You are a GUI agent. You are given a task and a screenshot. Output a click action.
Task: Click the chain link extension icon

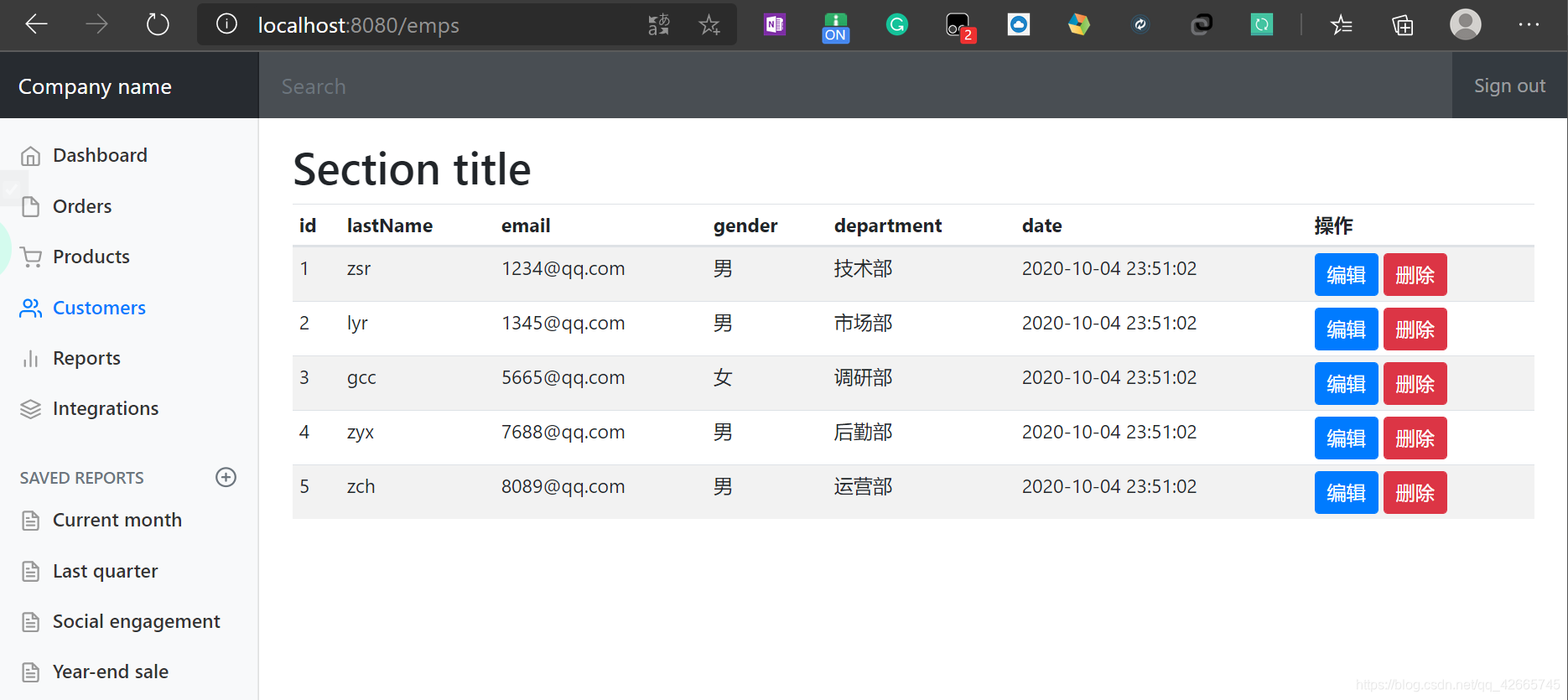pos(1202,25)
